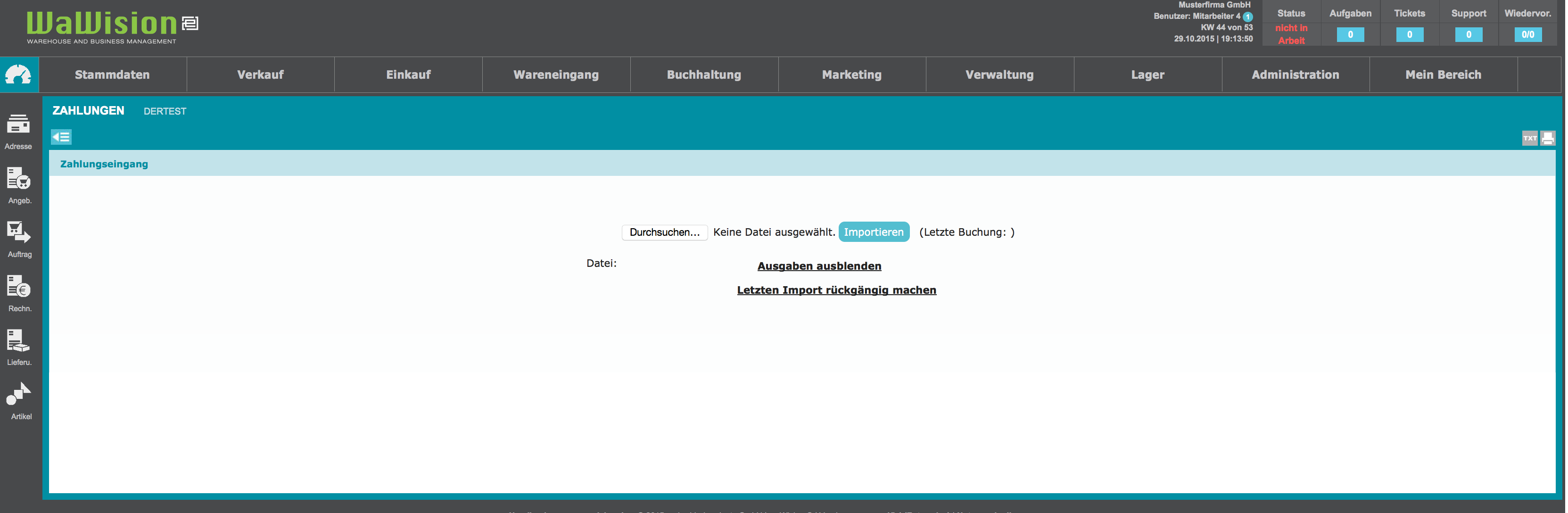Open the Stammdaten menu
The width and height of the screenshot is (1568, 513).
pyautogui.click(x=112, y=75)
